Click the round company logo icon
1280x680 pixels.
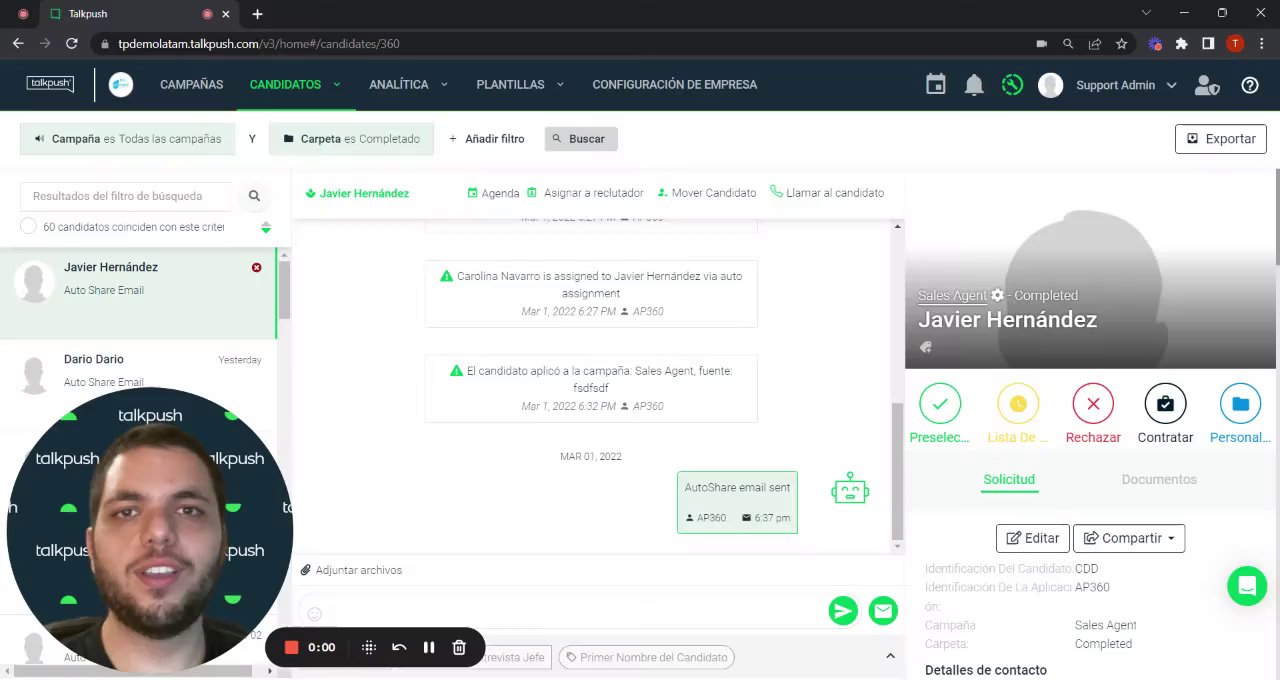click(121, 85)
